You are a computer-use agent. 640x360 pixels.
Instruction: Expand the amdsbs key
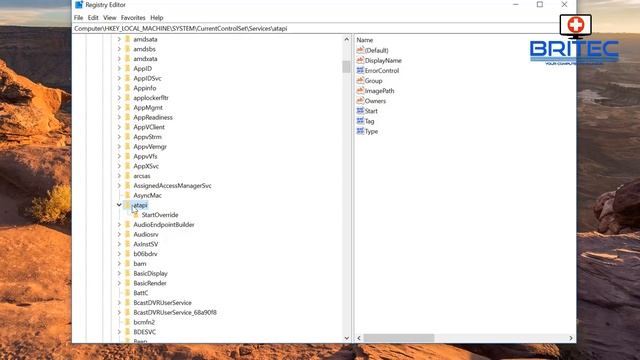coord(119,49)
